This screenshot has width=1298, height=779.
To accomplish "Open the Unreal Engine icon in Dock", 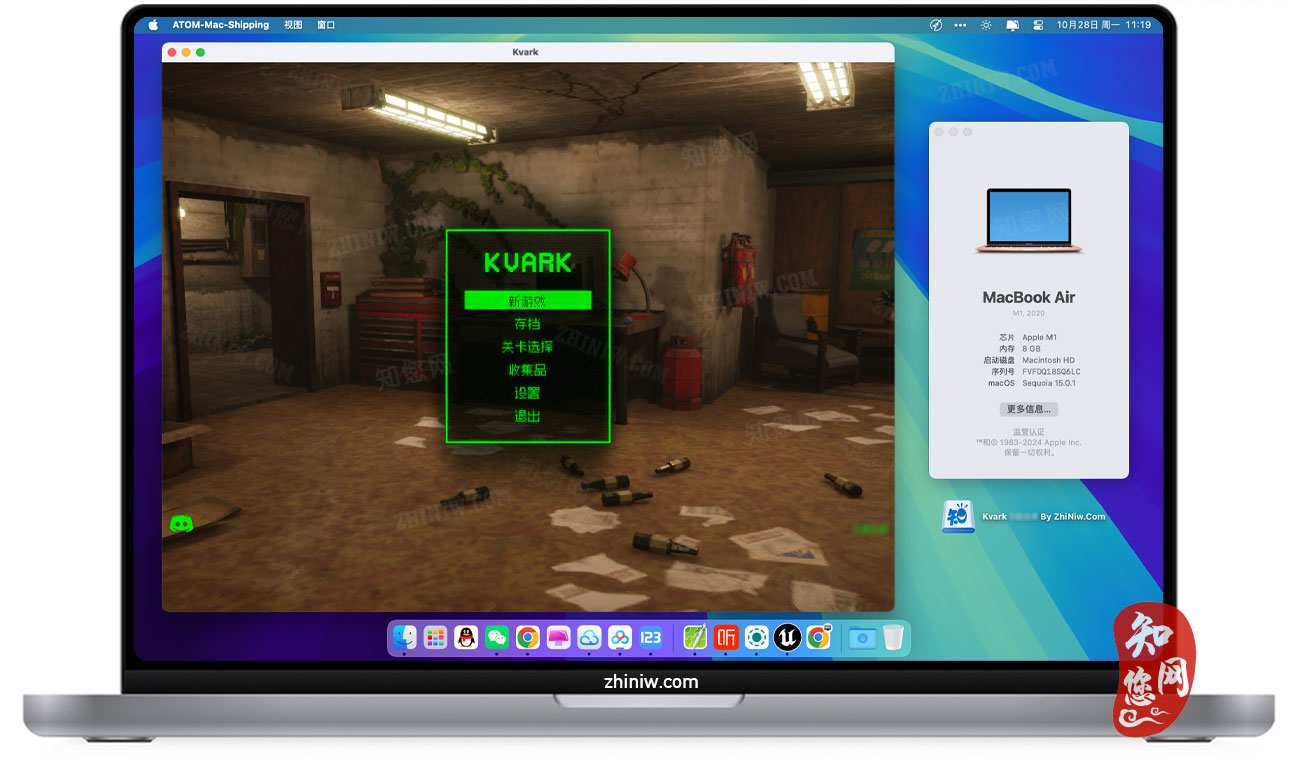I will point(788,637).
